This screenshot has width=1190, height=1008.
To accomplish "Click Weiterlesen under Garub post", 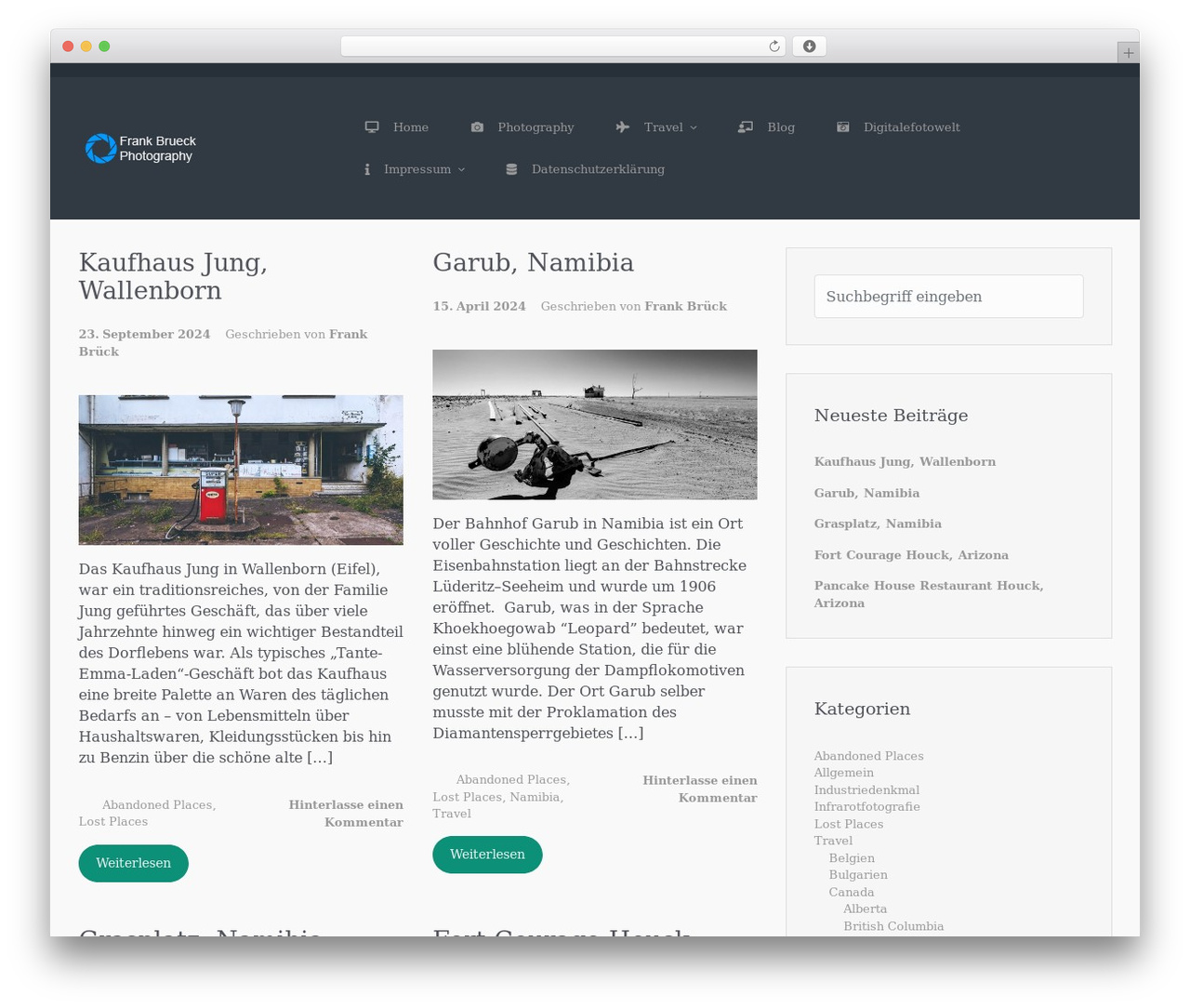I will tap(487, 855).
